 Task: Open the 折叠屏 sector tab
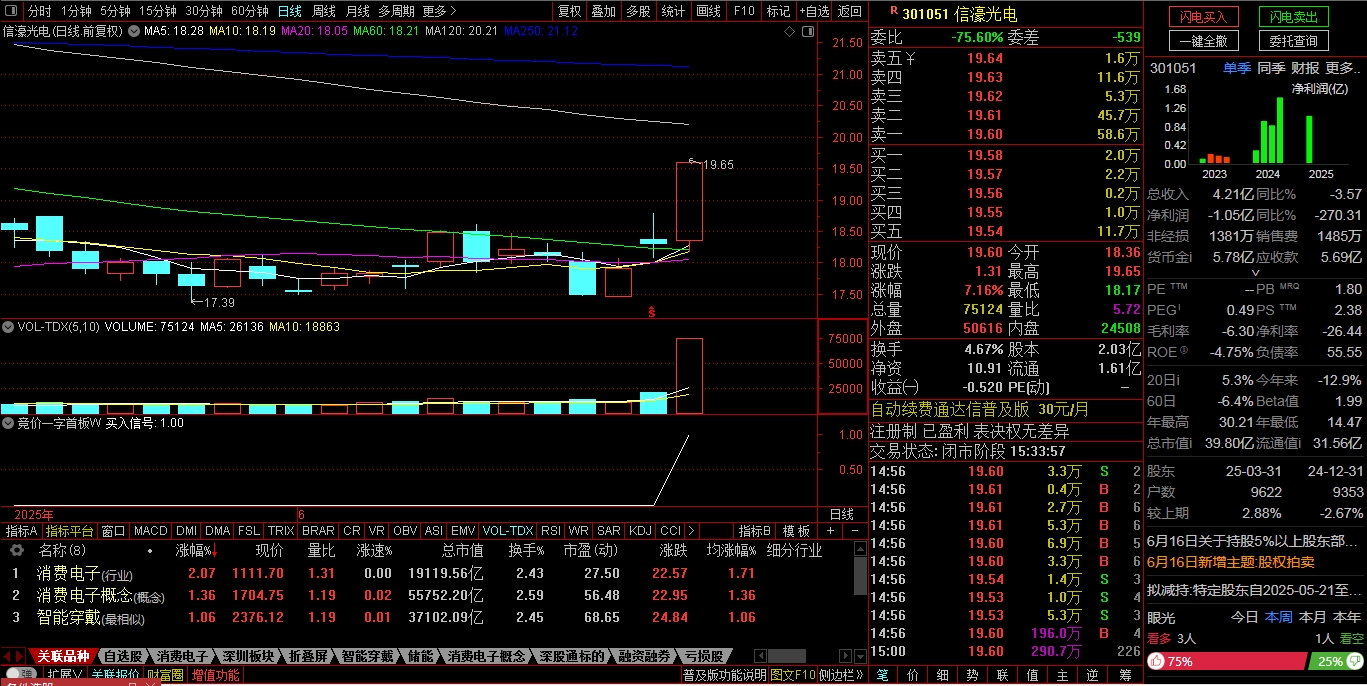point(307,657)
